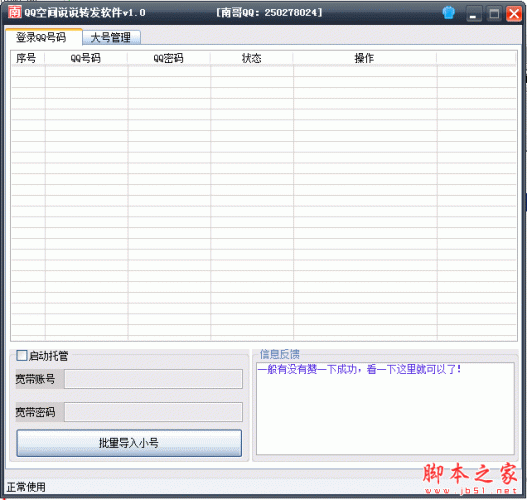Sort by the 序号 column header

(x=28, y=58)
